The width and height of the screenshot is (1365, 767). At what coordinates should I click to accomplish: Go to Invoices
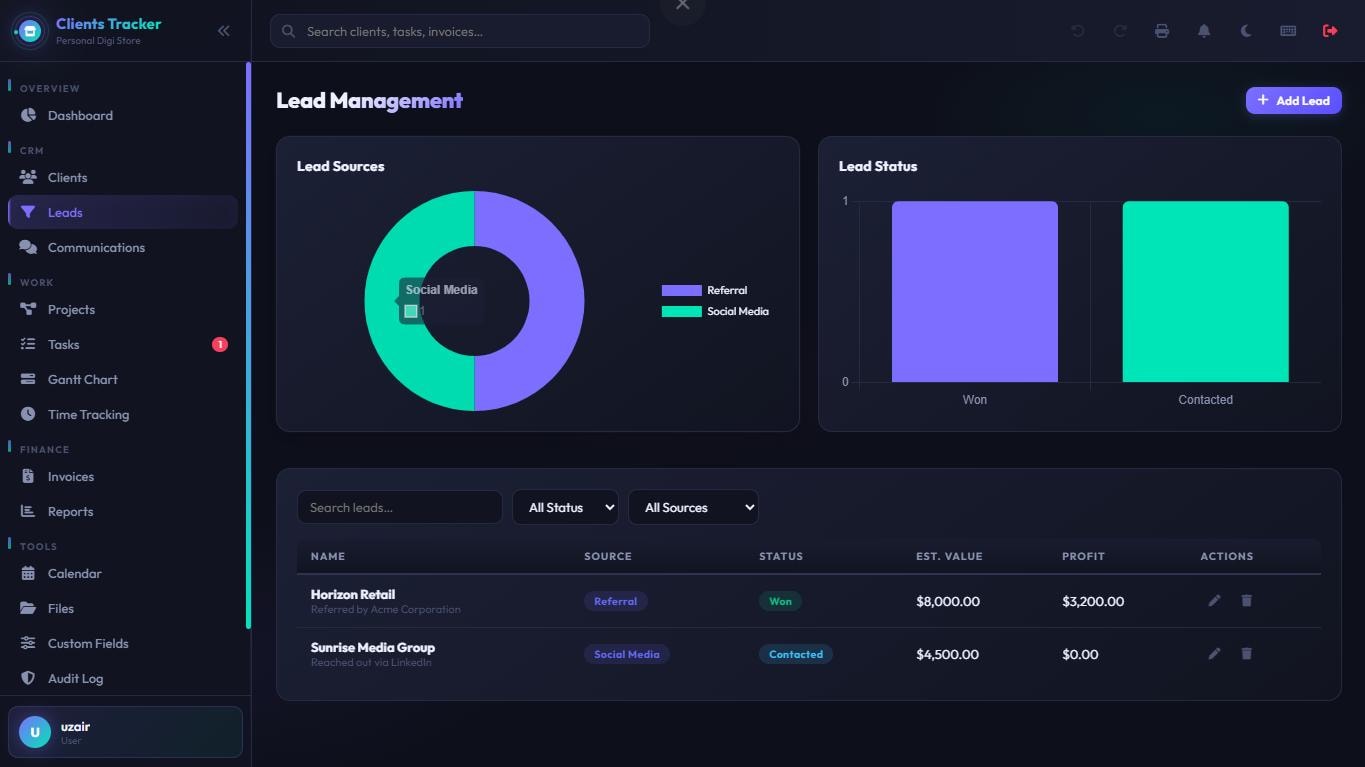pyautogui.click(x=123, y=477)
